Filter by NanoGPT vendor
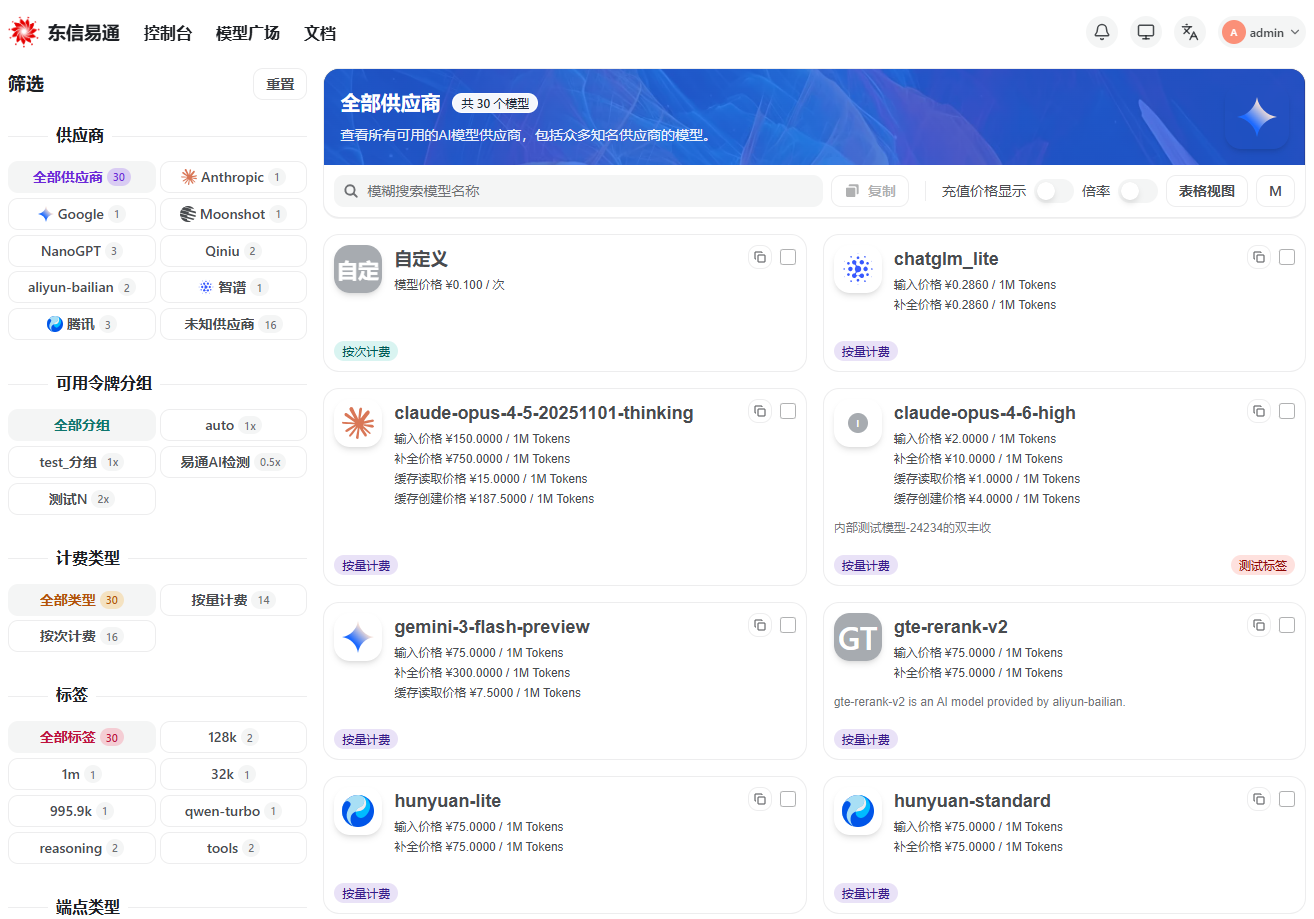 click(x=82, y=251)
